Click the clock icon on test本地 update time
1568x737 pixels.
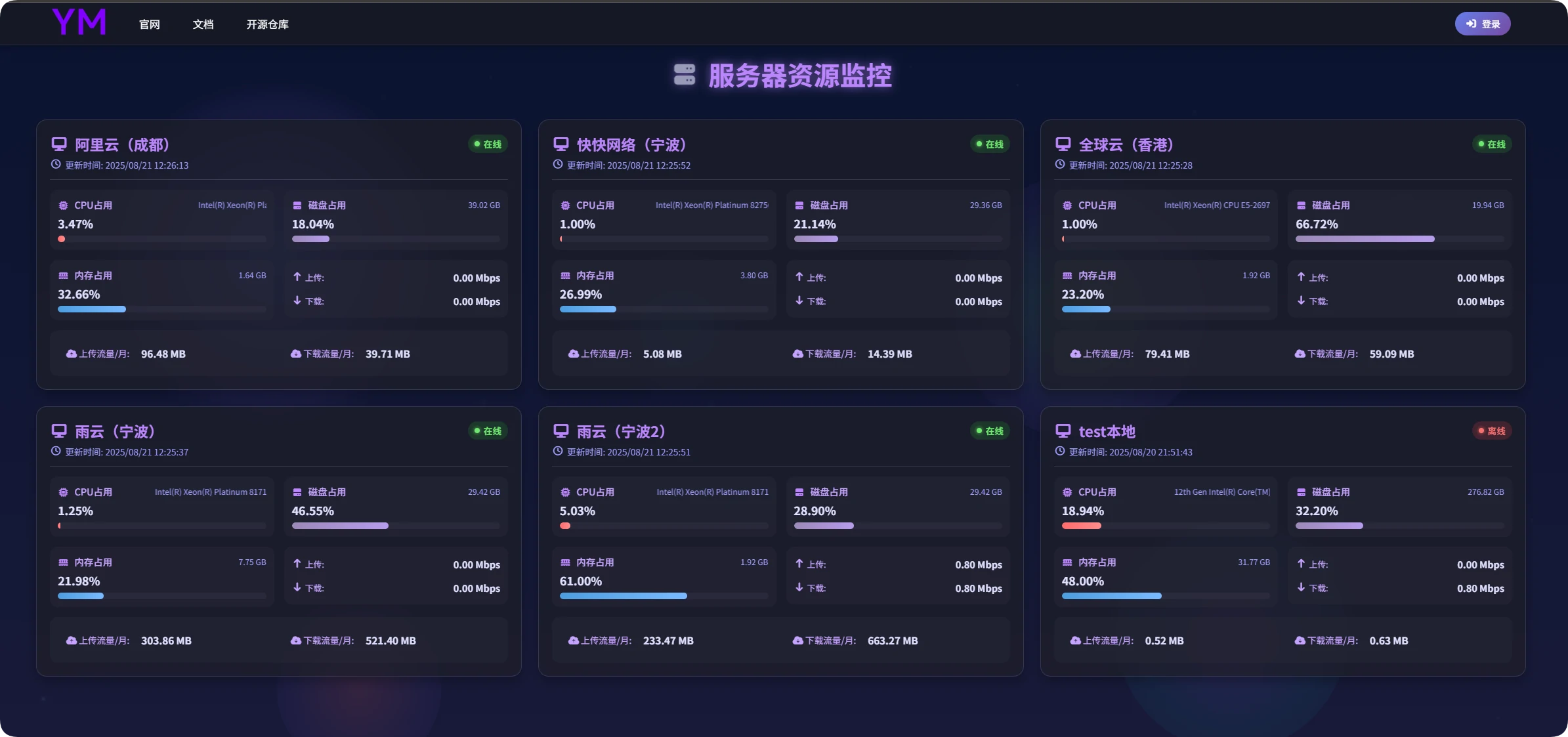pos(1060,452)
